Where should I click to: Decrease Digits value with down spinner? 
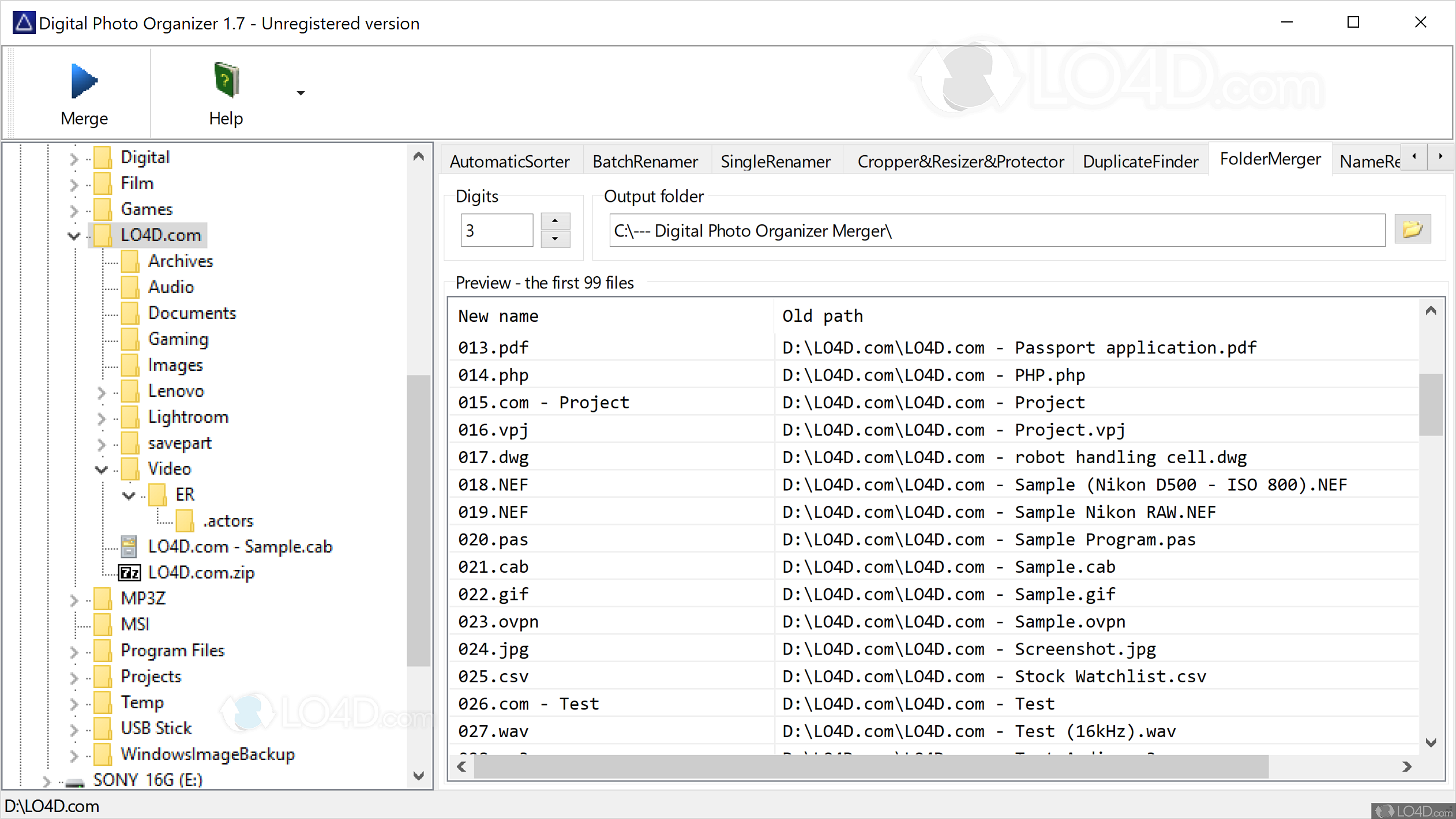click(x=555, y=239)
